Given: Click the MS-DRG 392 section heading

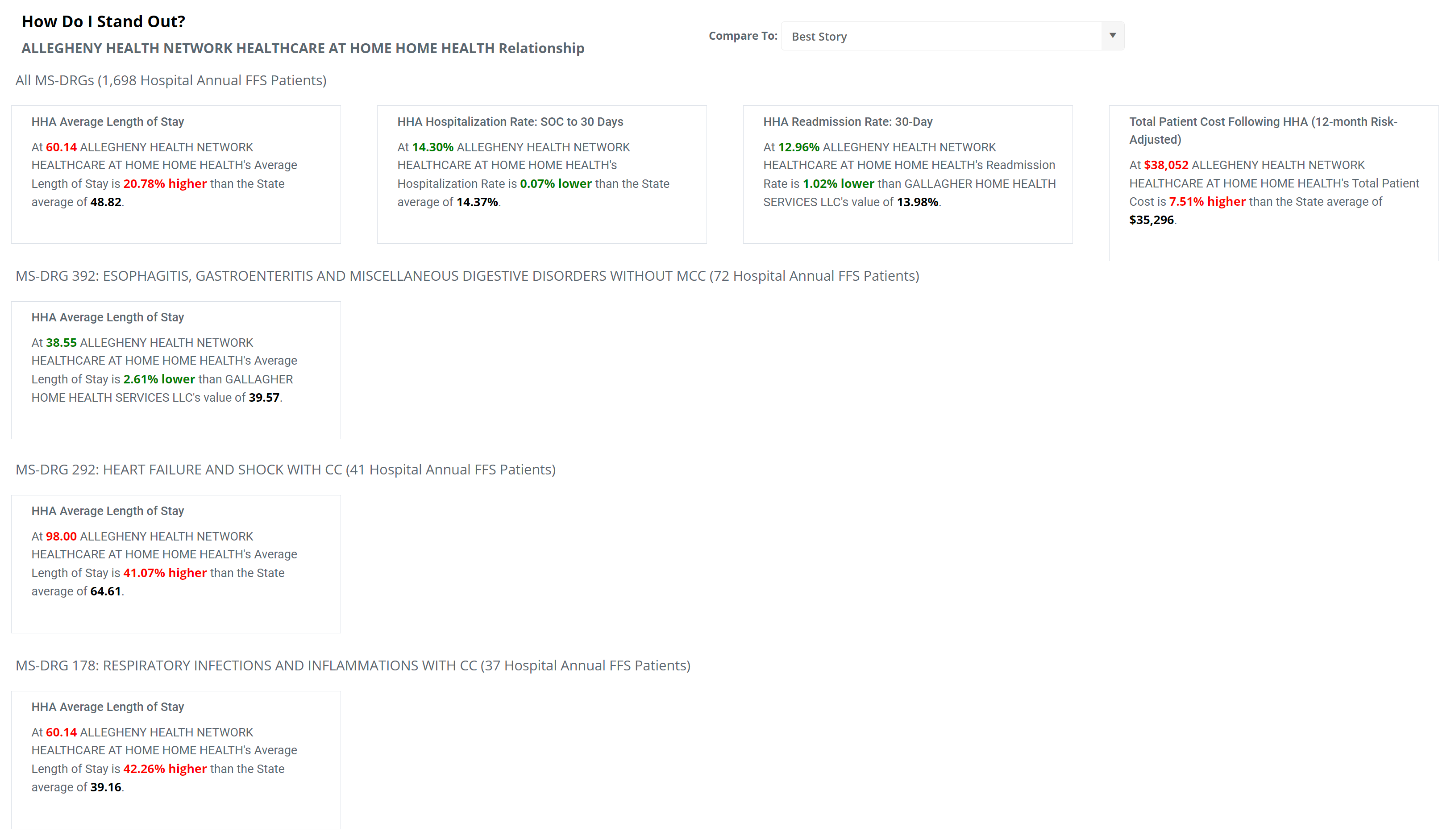Looking at the screenshot, I should click(467, 276).
